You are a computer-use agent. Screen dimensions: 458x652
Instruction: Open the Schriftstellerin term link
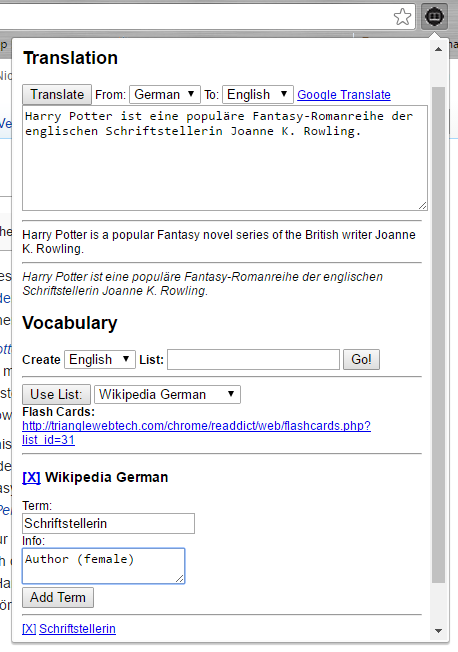pyautogui.click(x=77, y=629)
